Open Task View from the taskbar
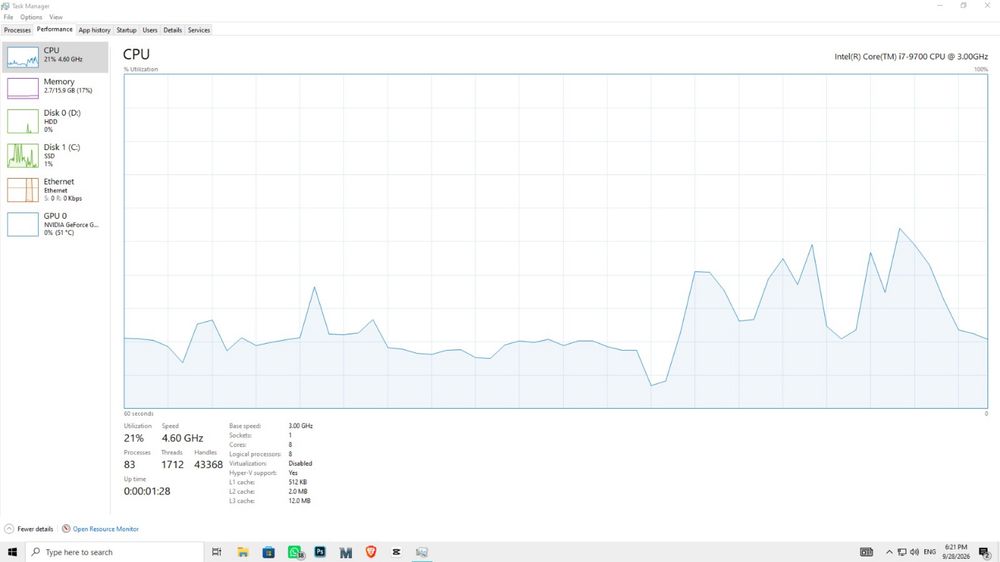1000x562 pixels. (x=217, y=552)
